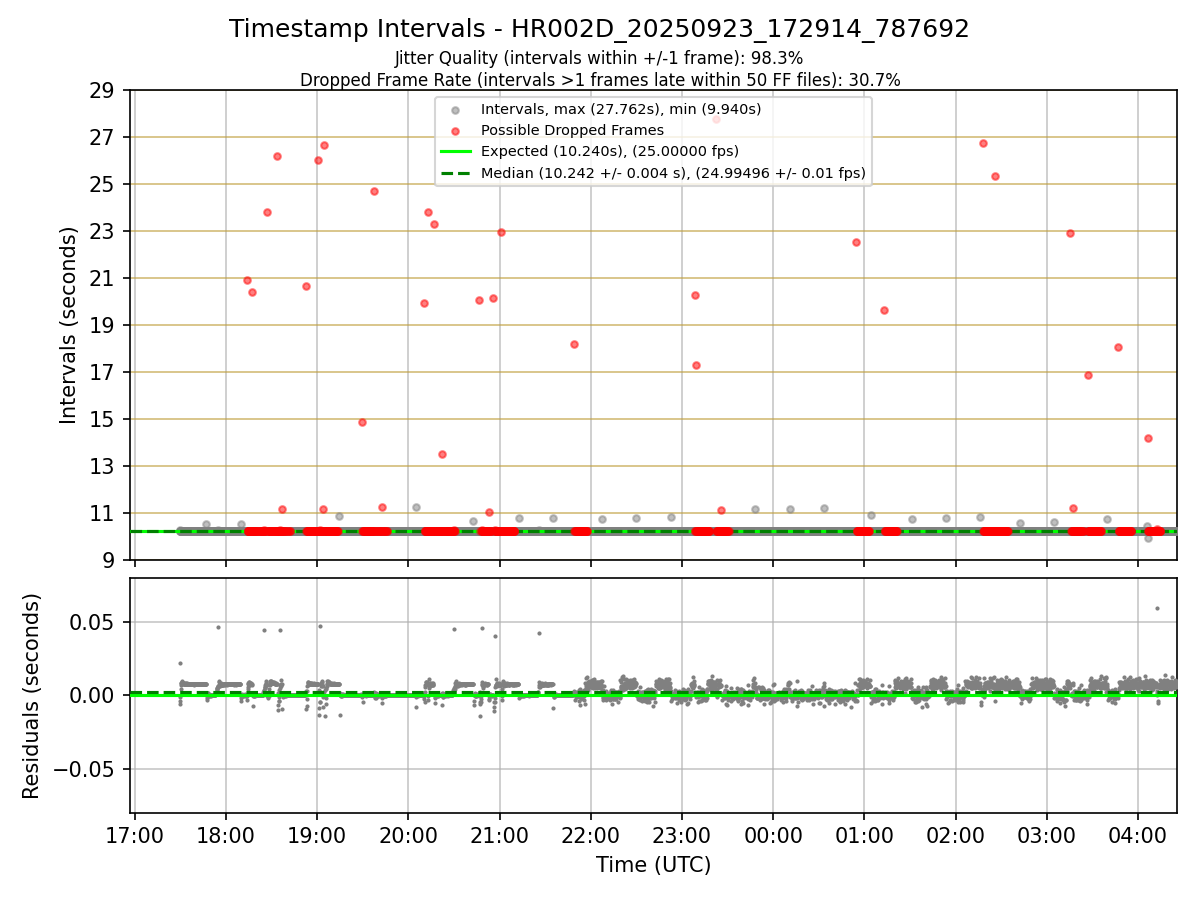Image resolution: width=1200 pixels, height=900 pixels.
Task: Click the outlier residual point near 0.06 at 04:10
Action: pos(1157,608)
